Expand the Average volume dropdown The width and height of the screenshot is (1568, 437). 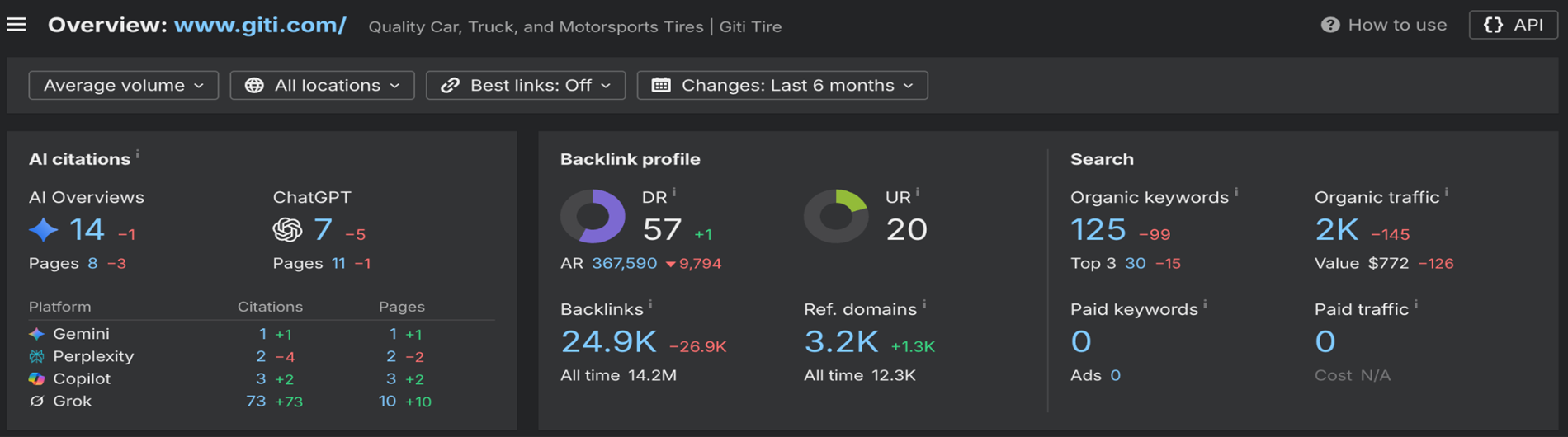[x=124, y=85]
